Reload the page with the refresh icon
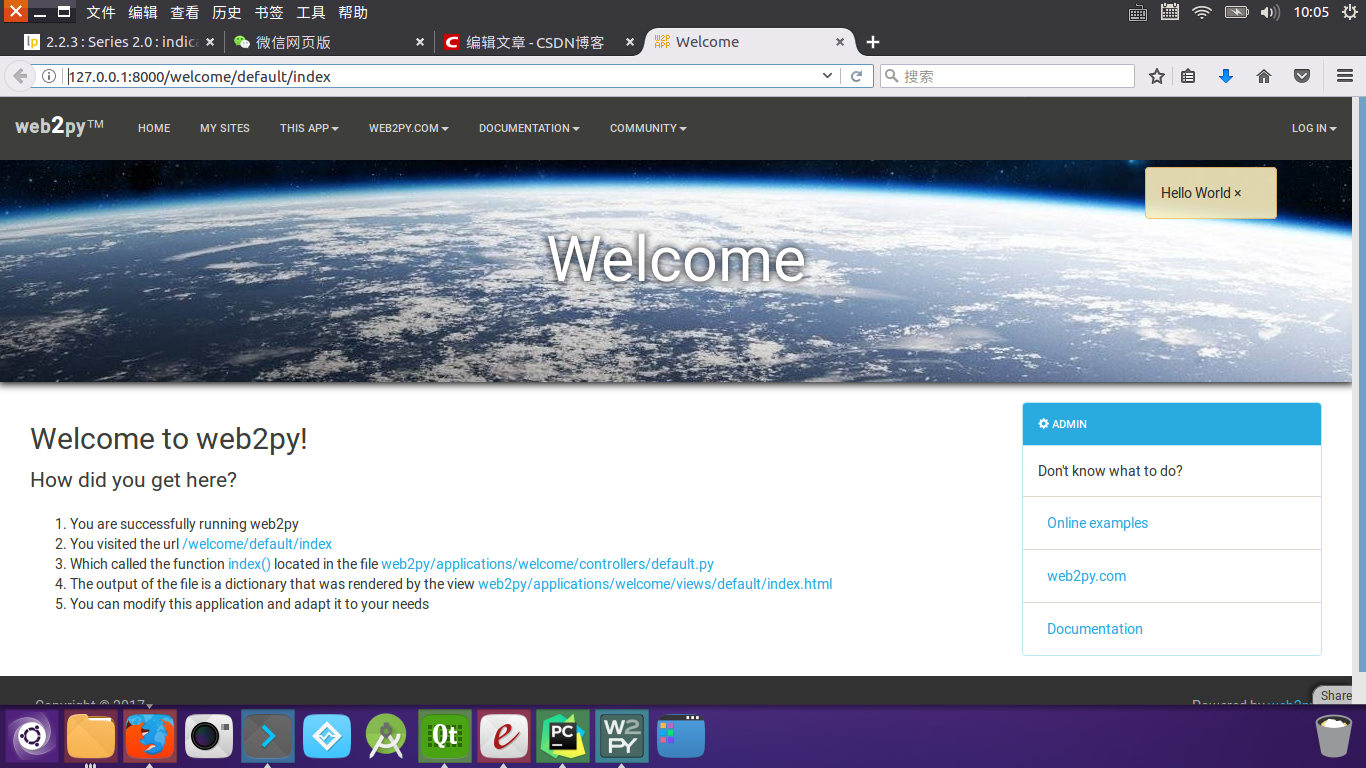The width and height of the screenshot is (1366, 768). point(856,77)
